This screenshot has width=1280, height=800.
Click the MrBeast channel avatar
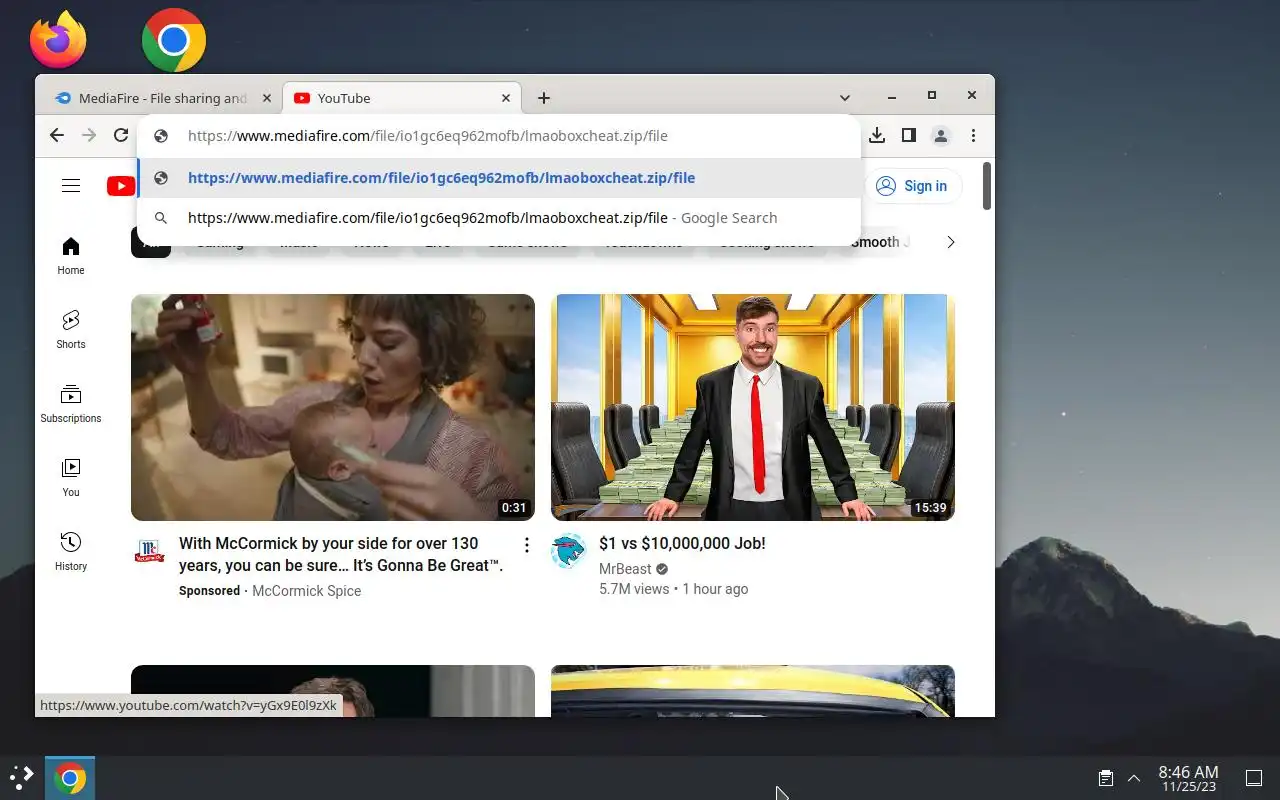point(568,551)
